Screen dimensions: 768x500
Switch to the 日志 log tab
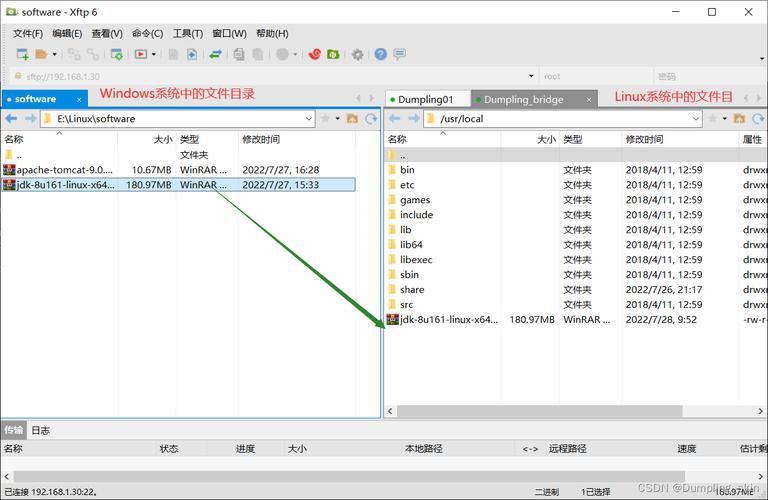tap(41, 430)
